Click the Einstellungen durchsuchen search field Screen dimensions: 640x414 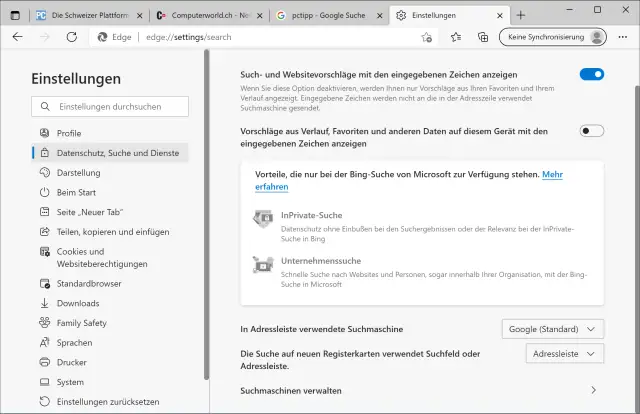(110, 106)
